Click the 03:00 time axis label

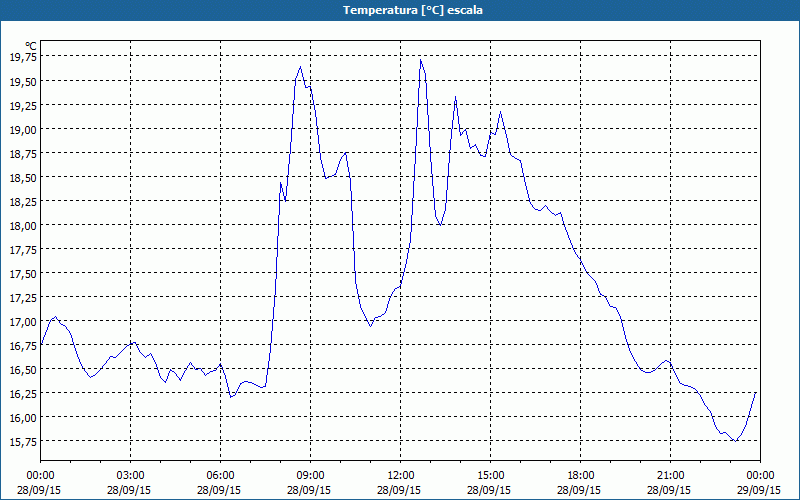131,475
